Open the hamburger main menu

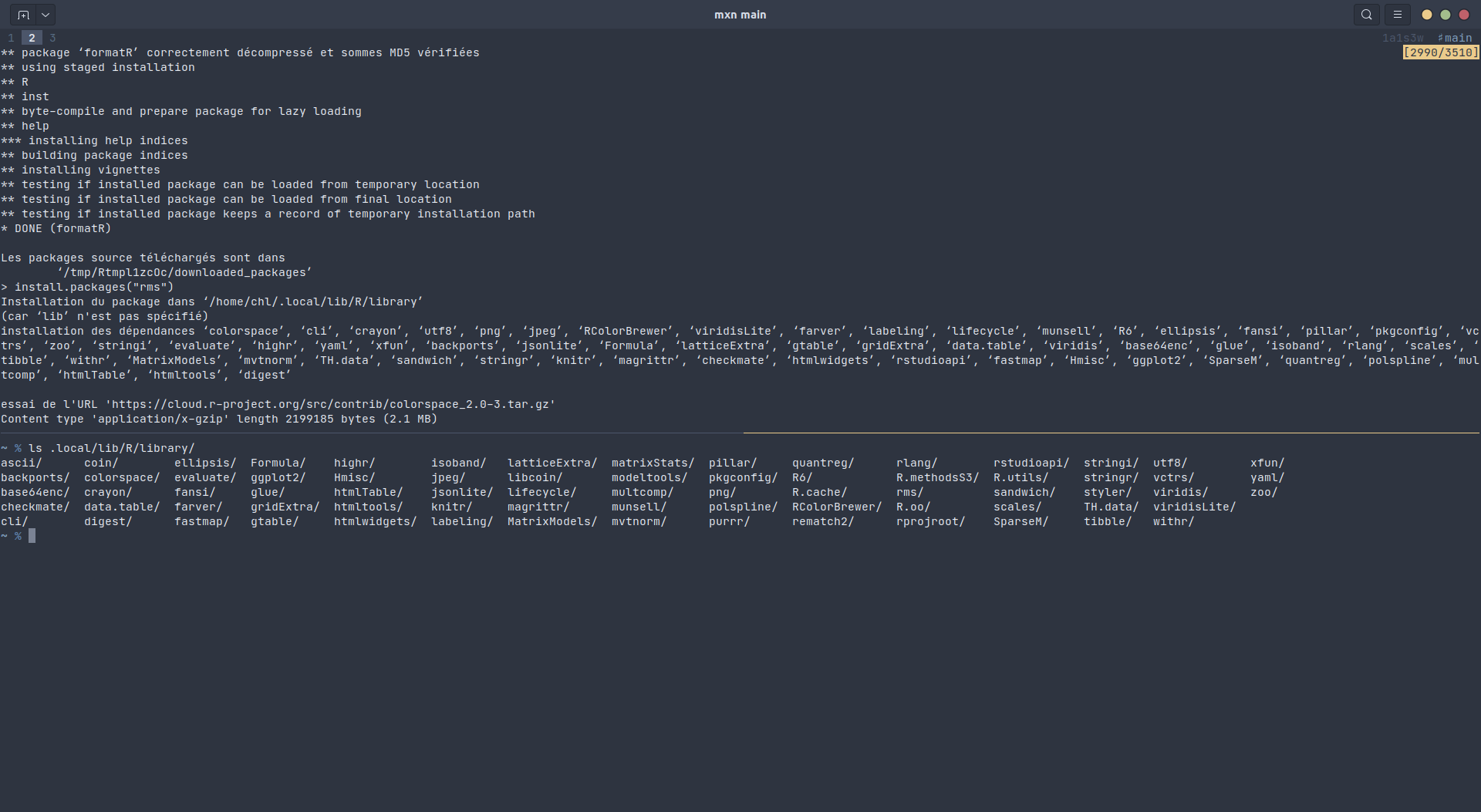[x=1397, y=15]
